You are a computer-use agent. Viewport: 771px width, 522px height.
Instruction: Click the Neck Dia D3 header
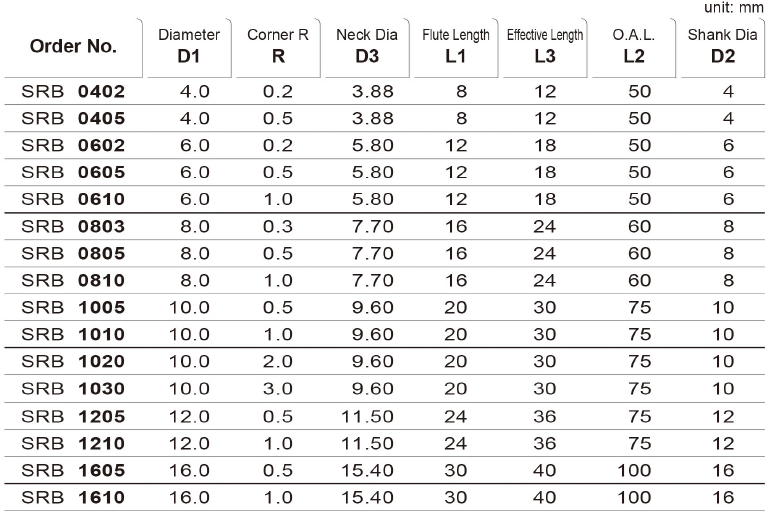point(367,46)
